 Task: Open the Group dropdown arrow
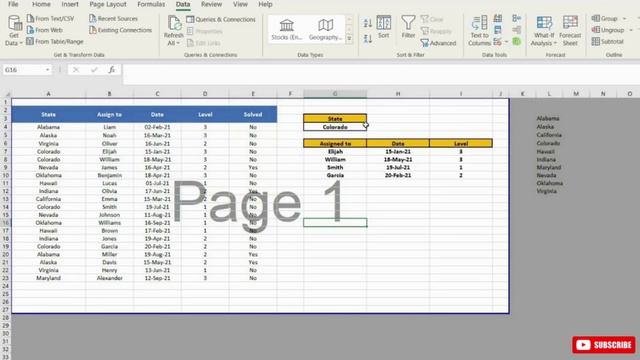tap(624, 19)
